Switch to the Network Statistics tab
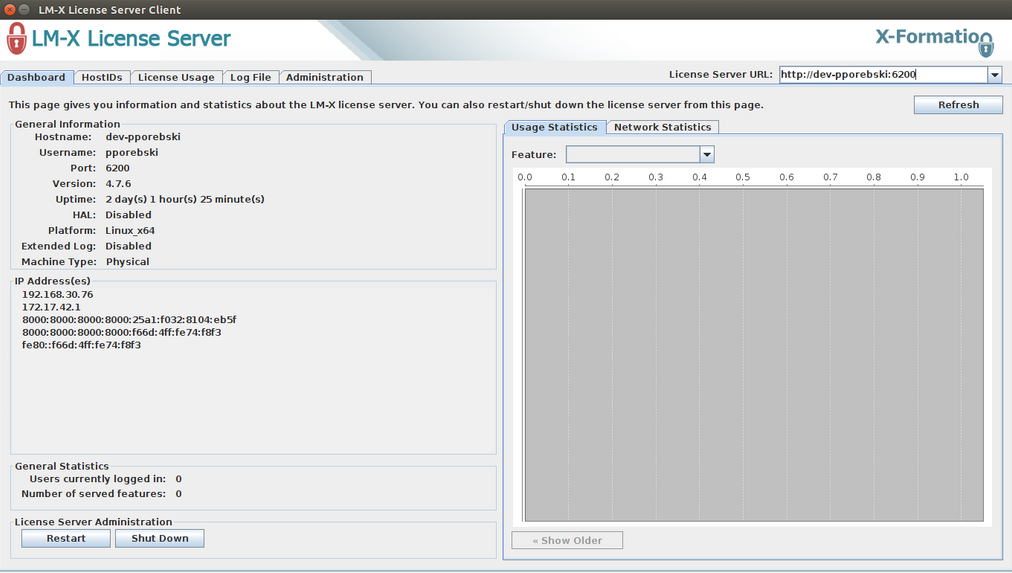Screen dimensions: 1012x573 (662, 128)
